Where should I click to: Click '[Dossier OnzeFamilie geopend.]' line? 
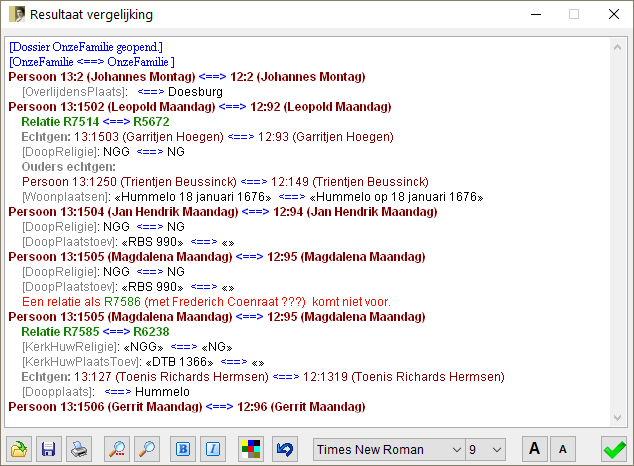86,47
